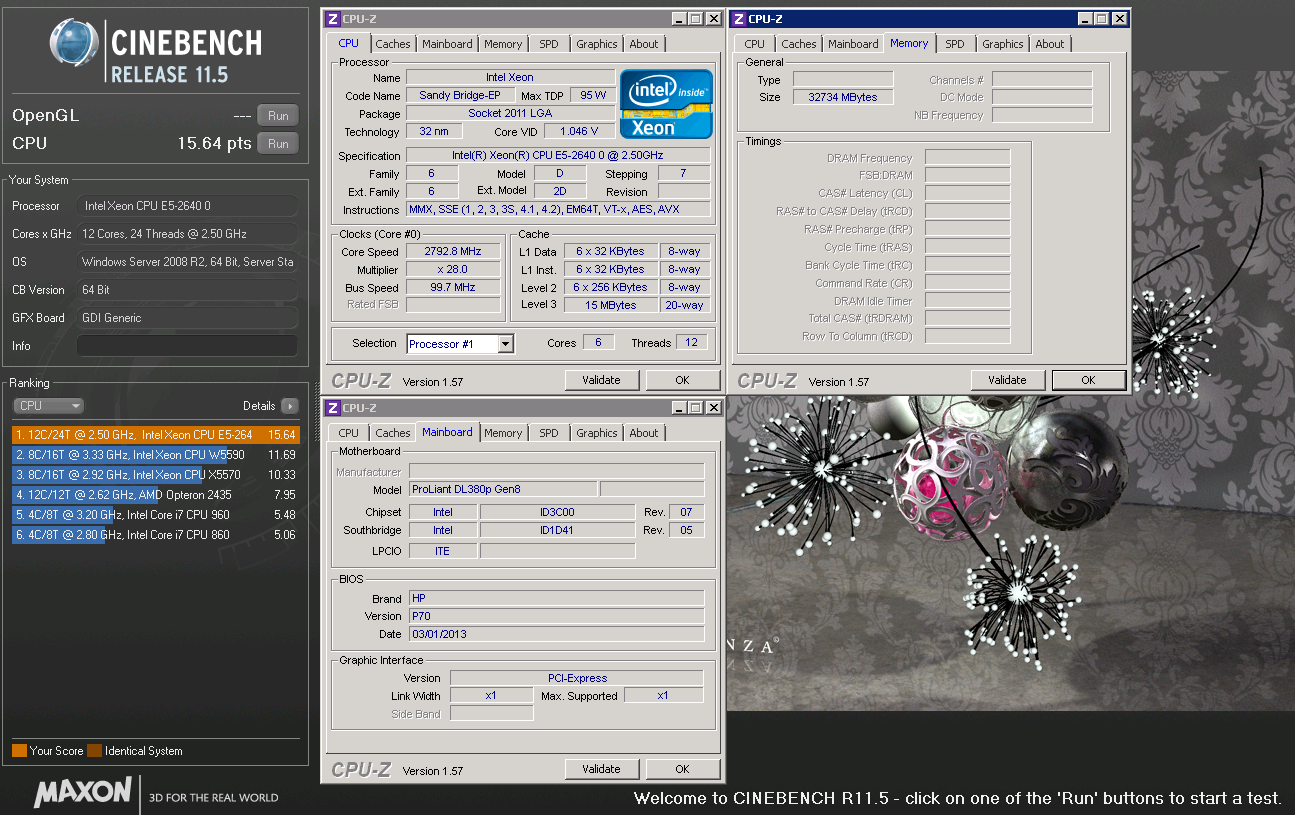Select Graphics tab in bottom Mainboard CPU-Z window
This screenshot has width=1295, height=815.
[597, 433]
